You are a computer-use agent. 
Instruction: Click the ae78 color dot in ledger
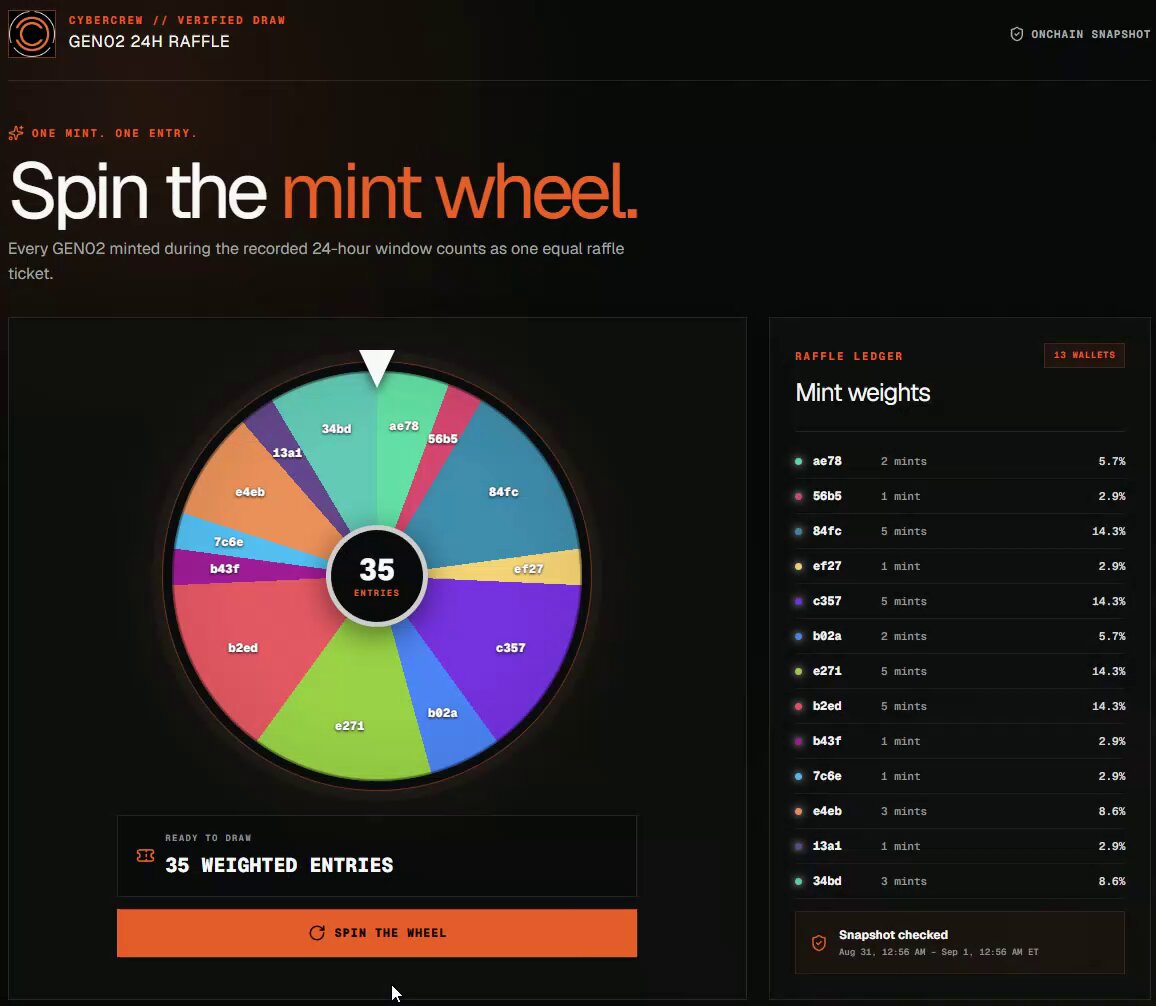point(798,461)
